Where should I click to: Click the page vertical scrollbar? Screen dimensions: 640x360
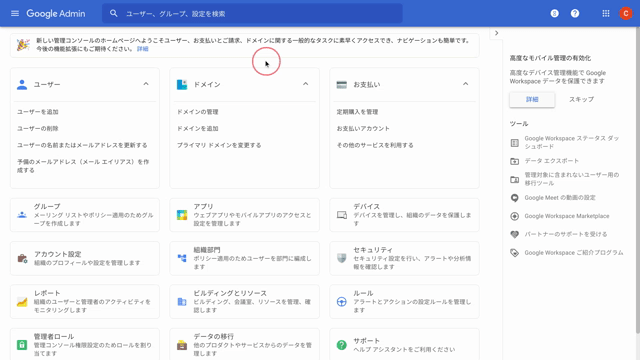click(x=638, y=181)
